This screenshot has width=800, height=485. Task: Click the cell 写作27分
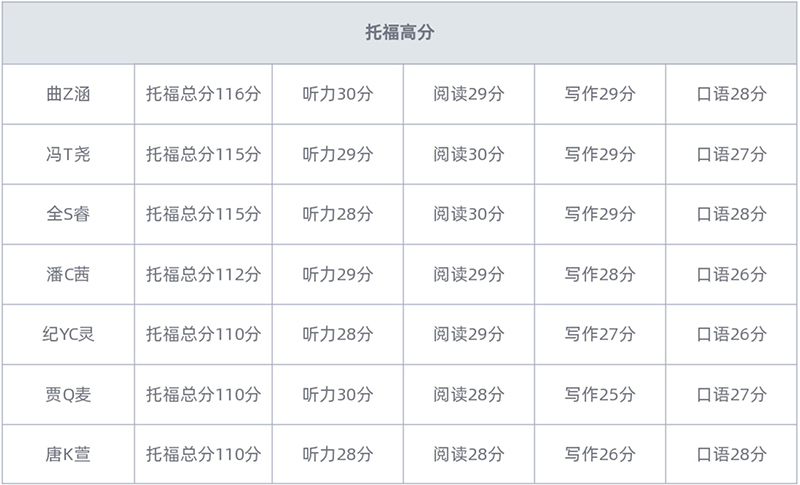coord(600,334)
